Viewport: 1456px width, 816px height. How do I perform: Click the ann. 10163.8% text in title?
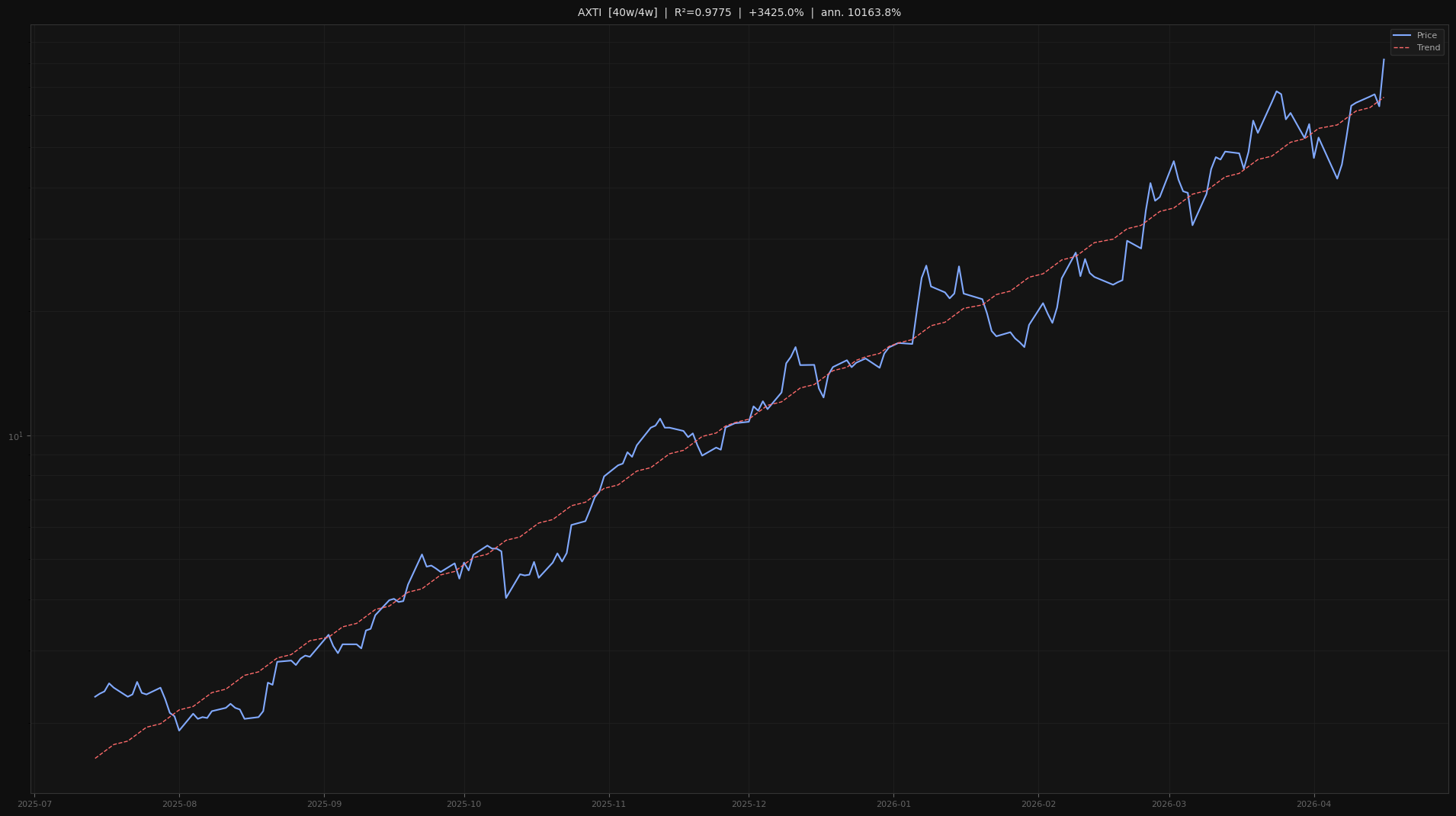pos(861,13)
